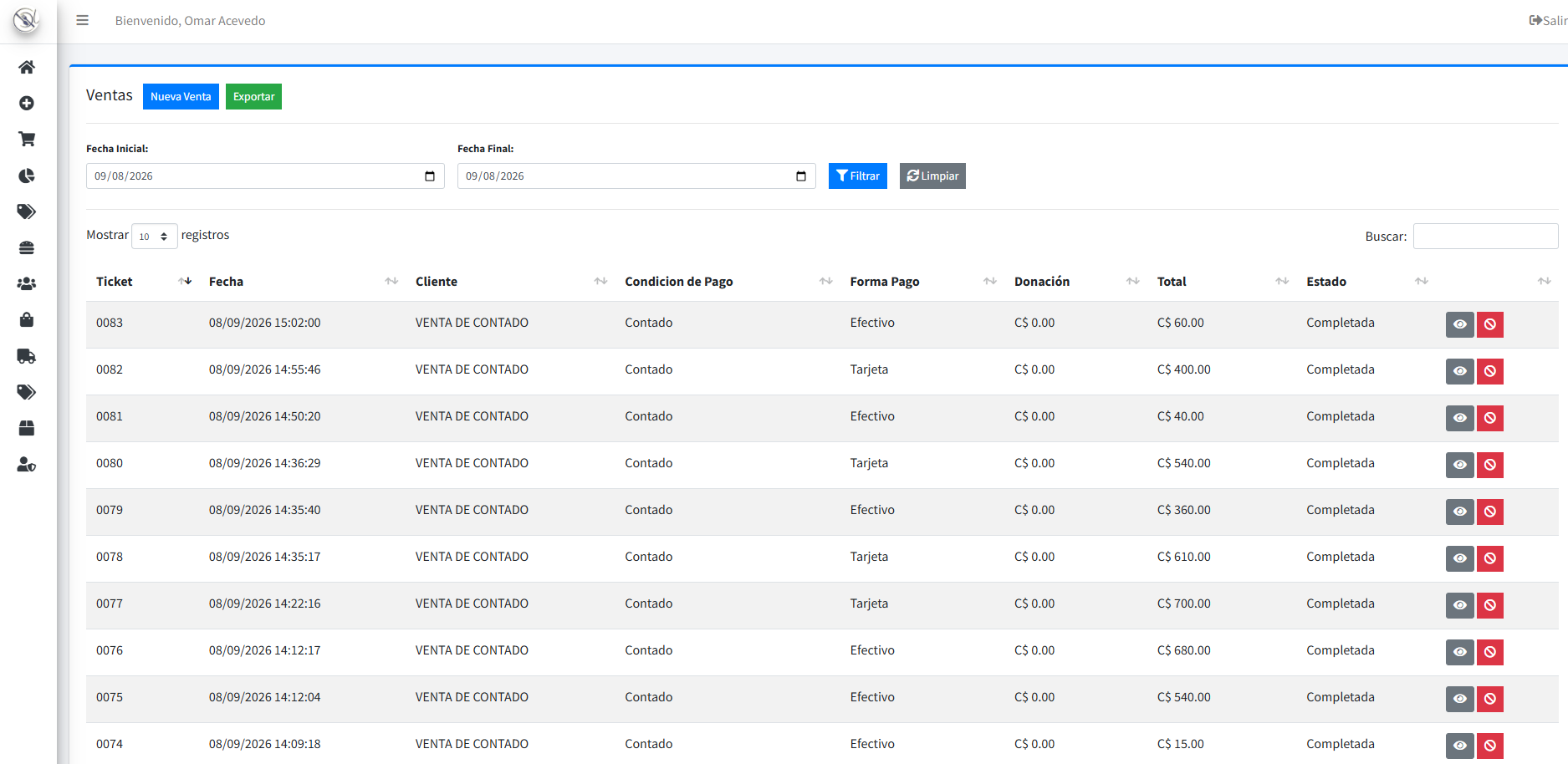Open the pie chart reports icon
This screenshot has height=764, width=1568.
tap(27, 176)
